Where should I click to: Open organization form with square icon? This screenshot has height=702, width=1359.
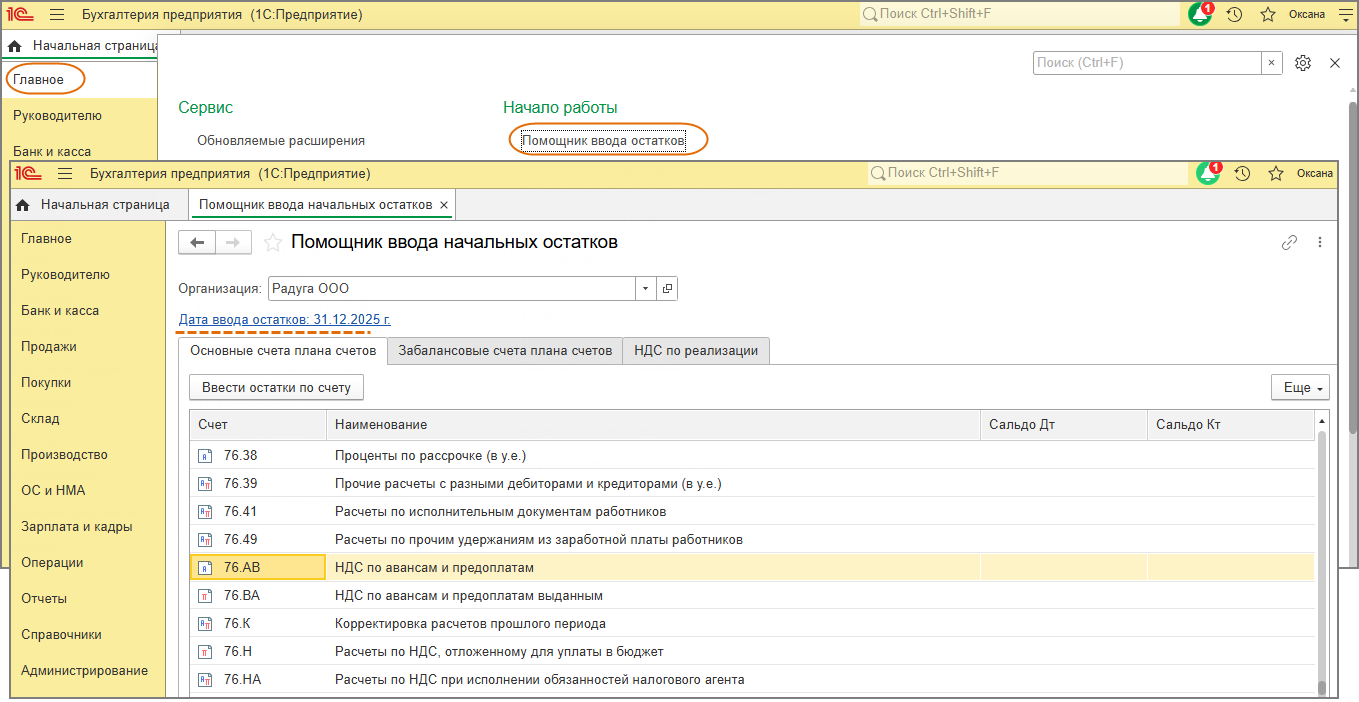[x=668, y=288]
